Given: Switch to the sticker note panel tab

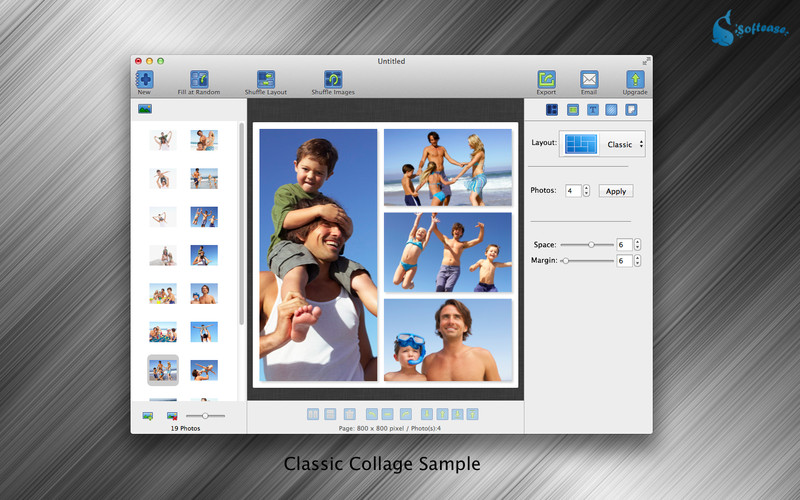Looking at the screenshot, I should [x=631, y=110].
